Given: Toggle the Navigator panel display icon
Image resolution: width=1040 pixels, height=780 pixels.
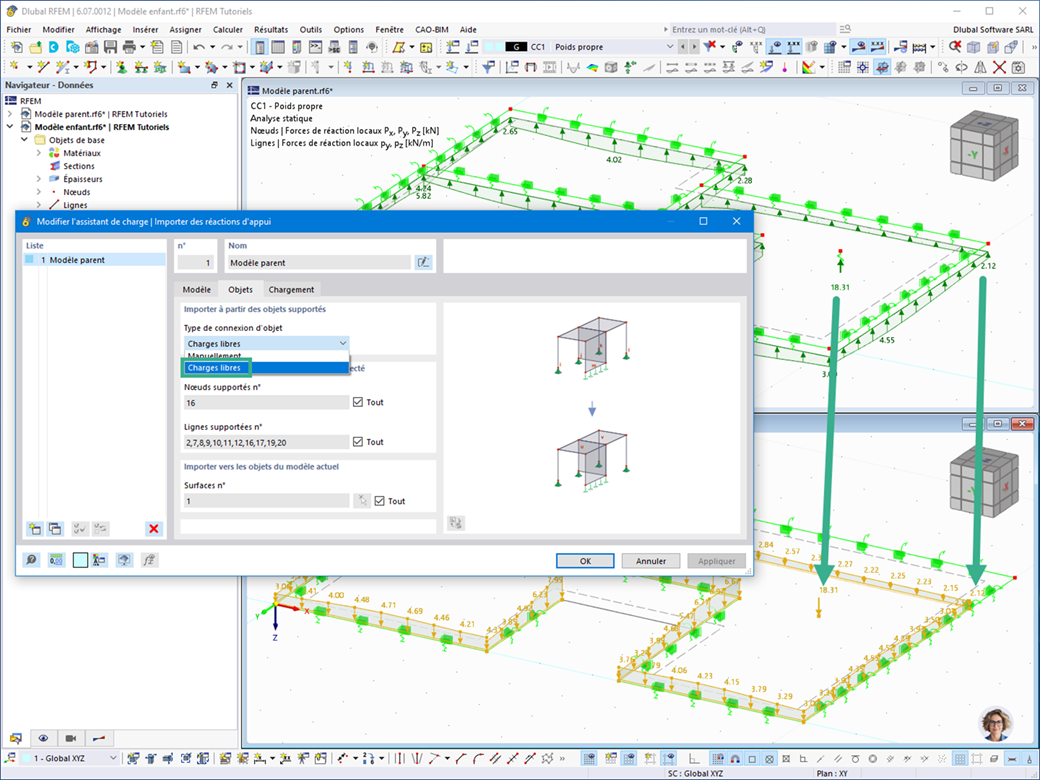Looking at the screenshot, I should 260,47.
